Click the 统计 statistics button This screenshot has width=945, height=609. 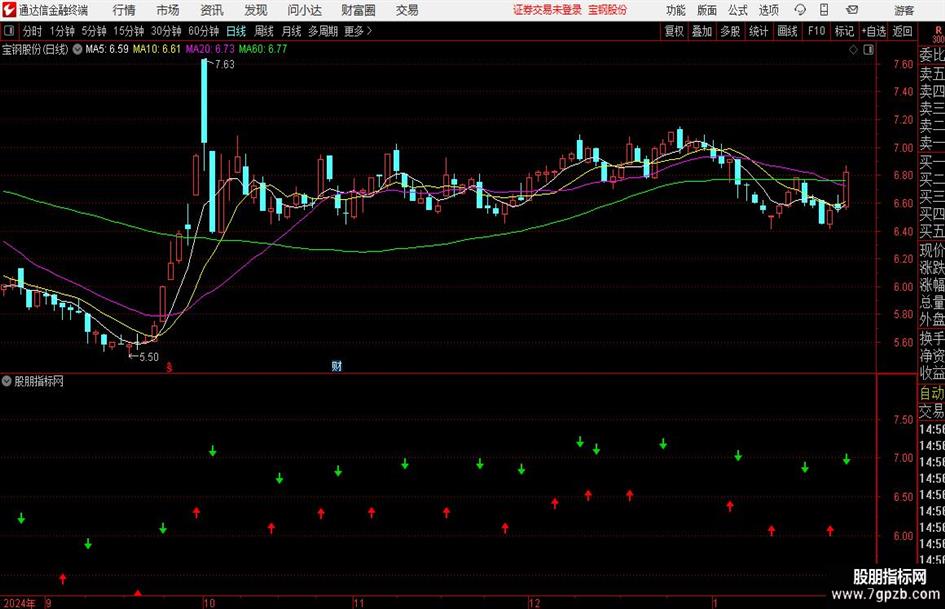pyautogui.click(x=758, y=31)
